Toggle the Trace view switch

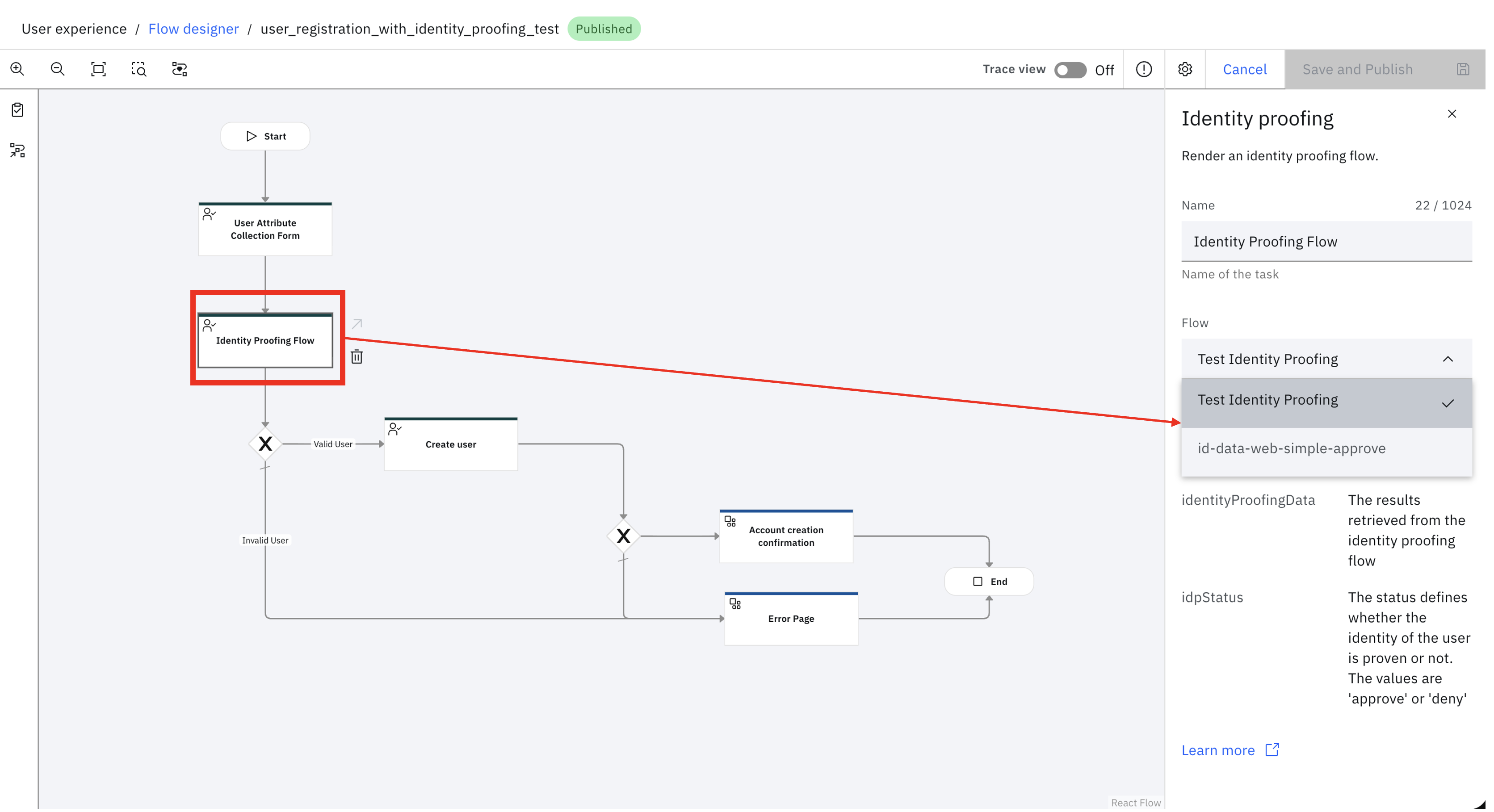tap(1070, 70)
